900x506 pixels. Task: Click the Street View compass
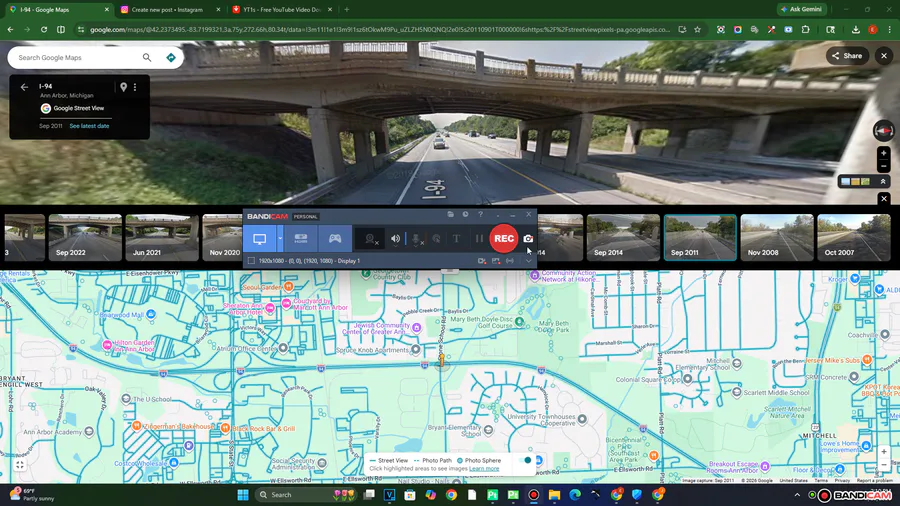pos(883,131)
